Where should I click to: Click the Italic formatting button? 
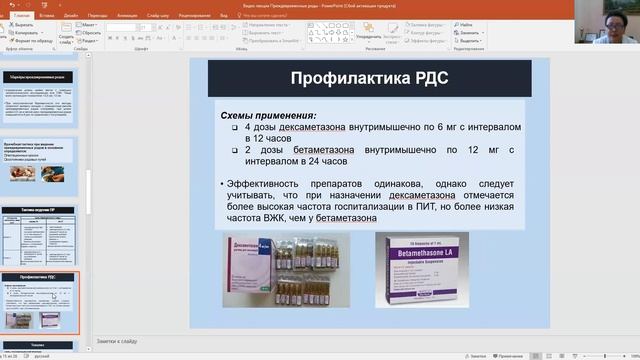(x=118, y=38)
